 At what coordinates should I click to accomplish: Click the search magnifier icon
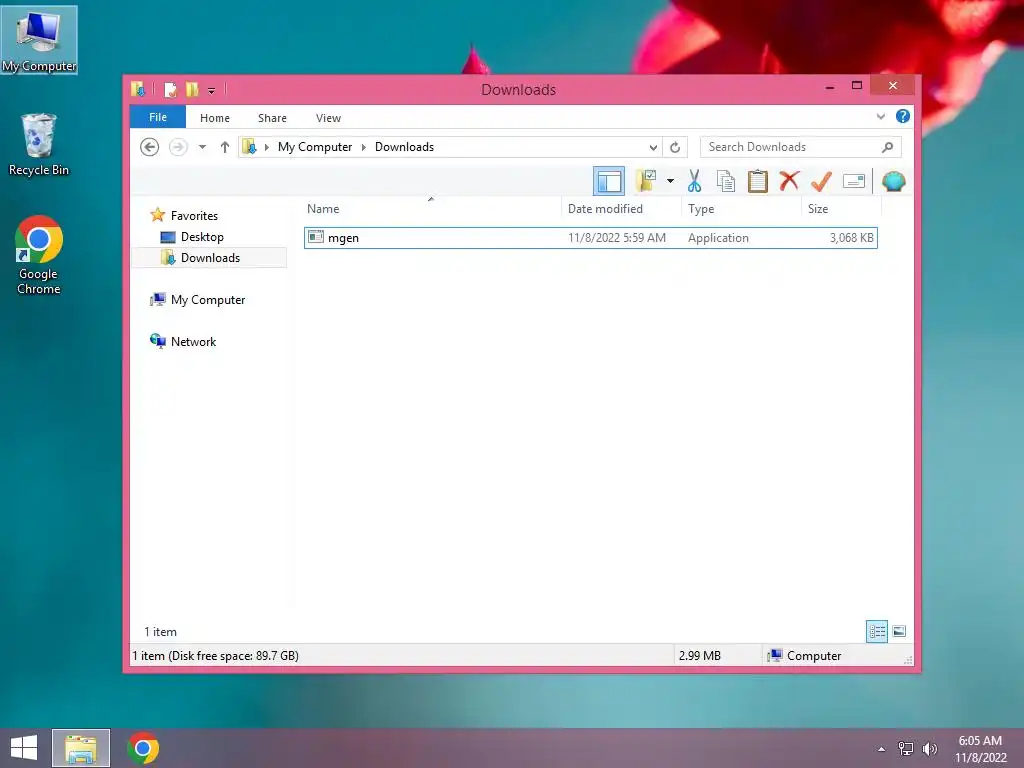click(x=887, y=147)
